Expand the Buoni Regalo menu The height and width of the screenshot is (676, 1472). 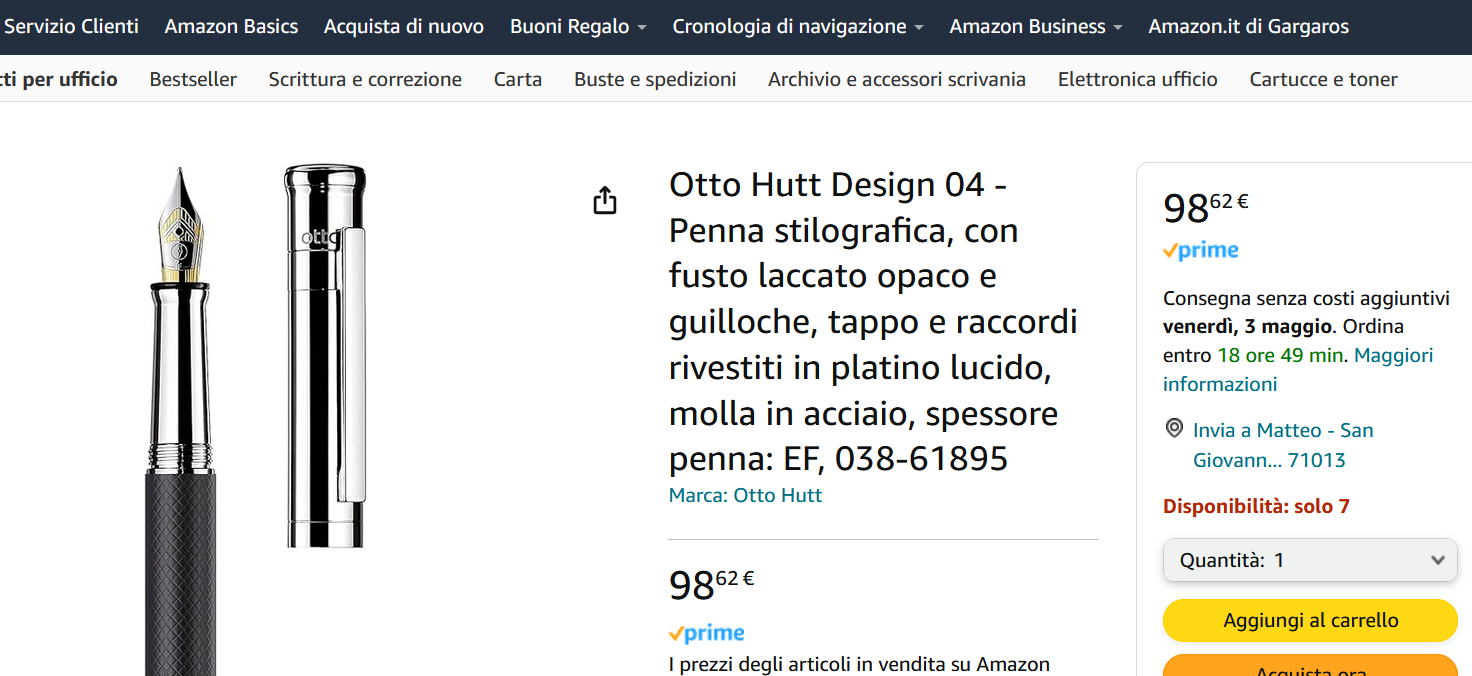pyautogui.click(x=578, y=27)
